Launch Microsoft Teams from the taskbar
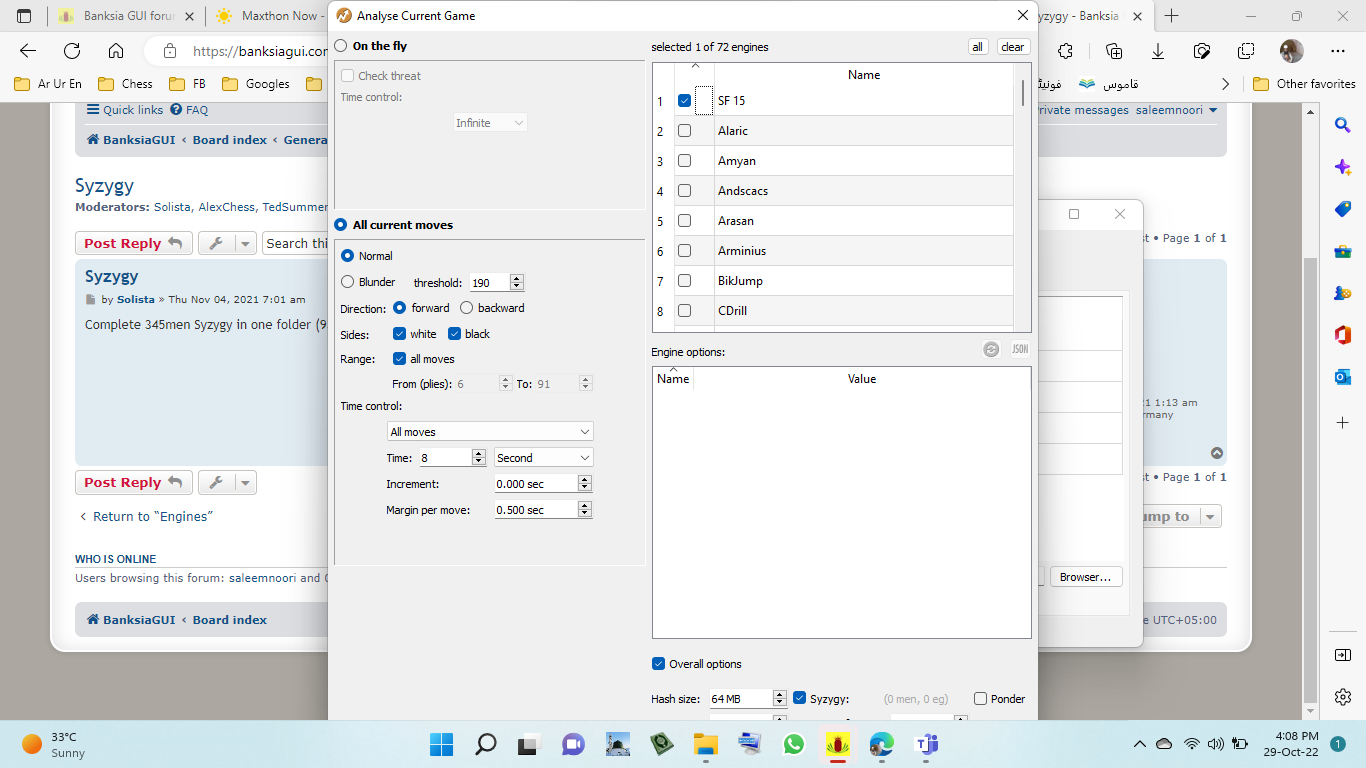Screen dimensions: 1366x768 coord(926,744)
